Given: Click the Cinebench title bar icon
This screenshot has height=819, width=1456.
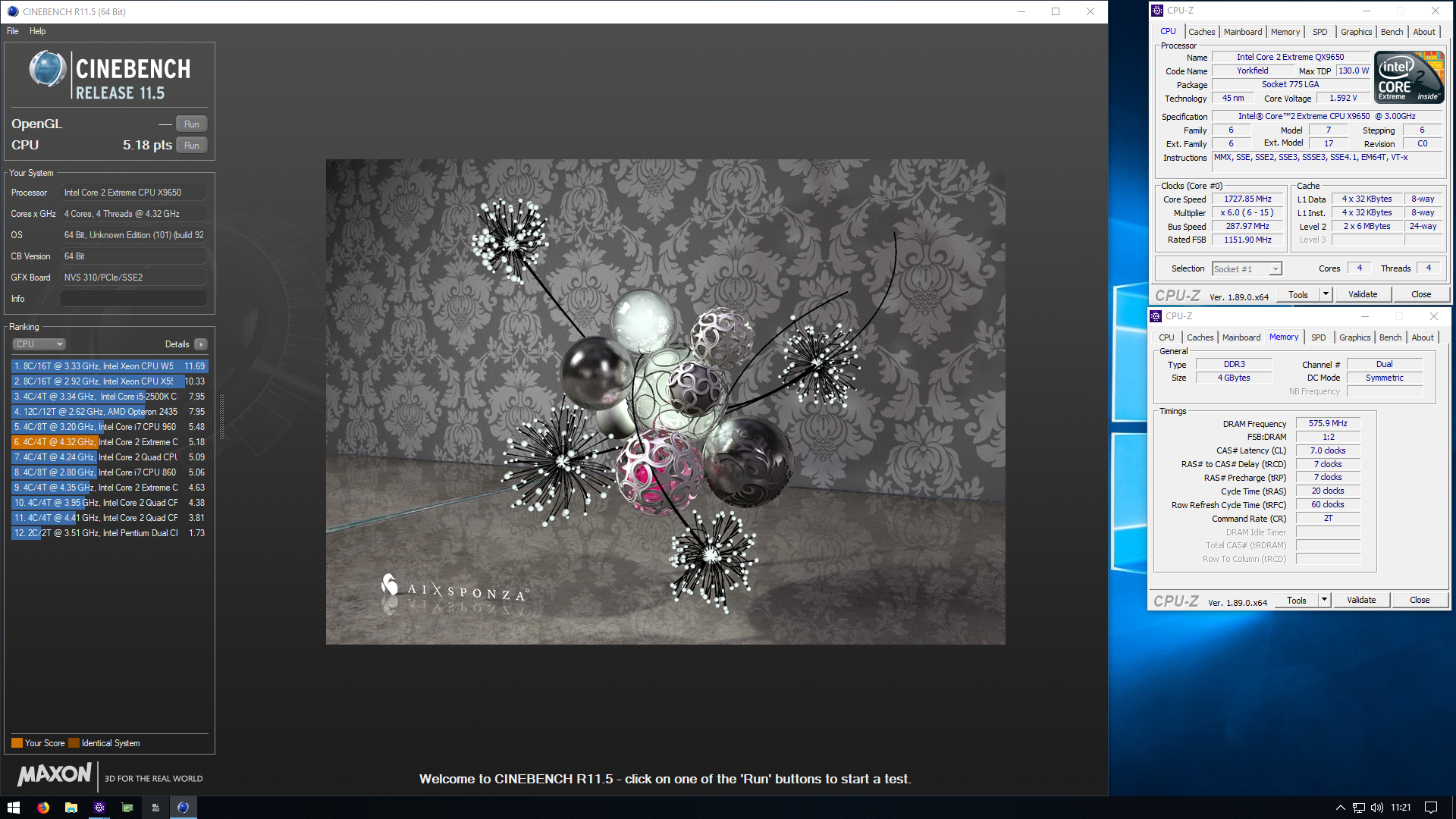Looking at the screenshot, I should 12,11.
